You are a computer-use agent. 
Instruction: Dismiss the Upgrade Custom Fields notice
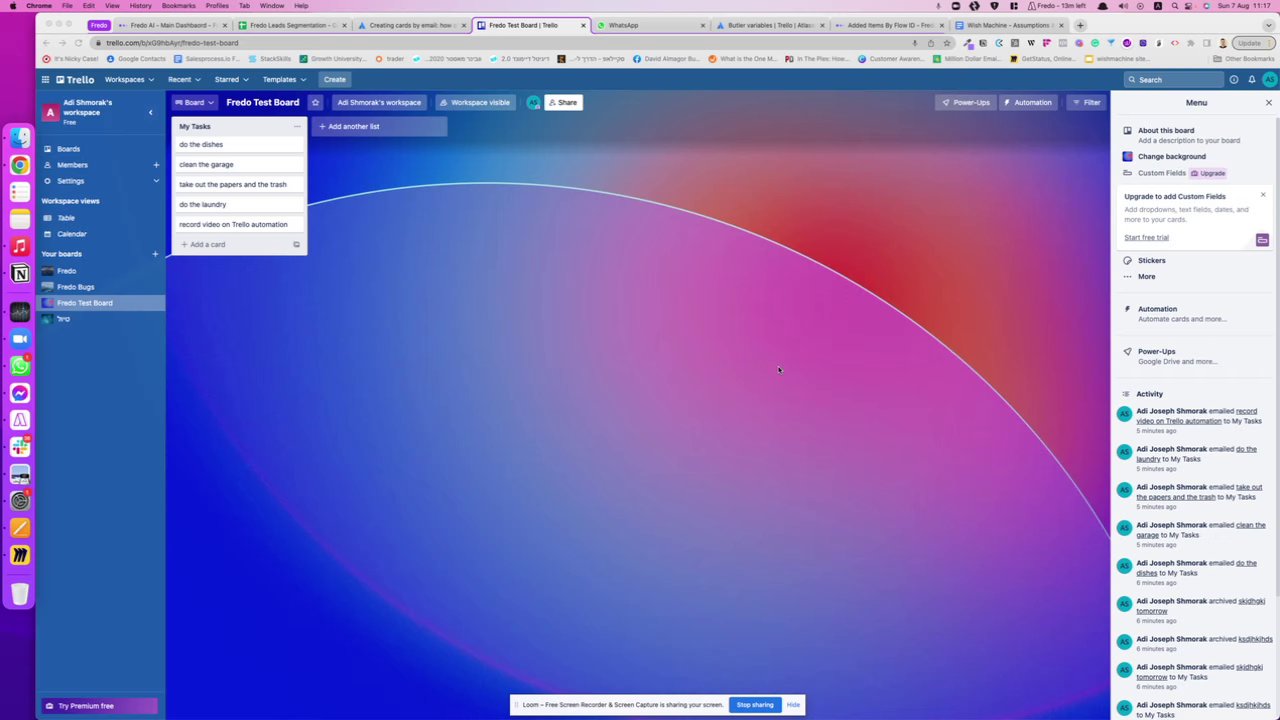[x=1262, y=195]
